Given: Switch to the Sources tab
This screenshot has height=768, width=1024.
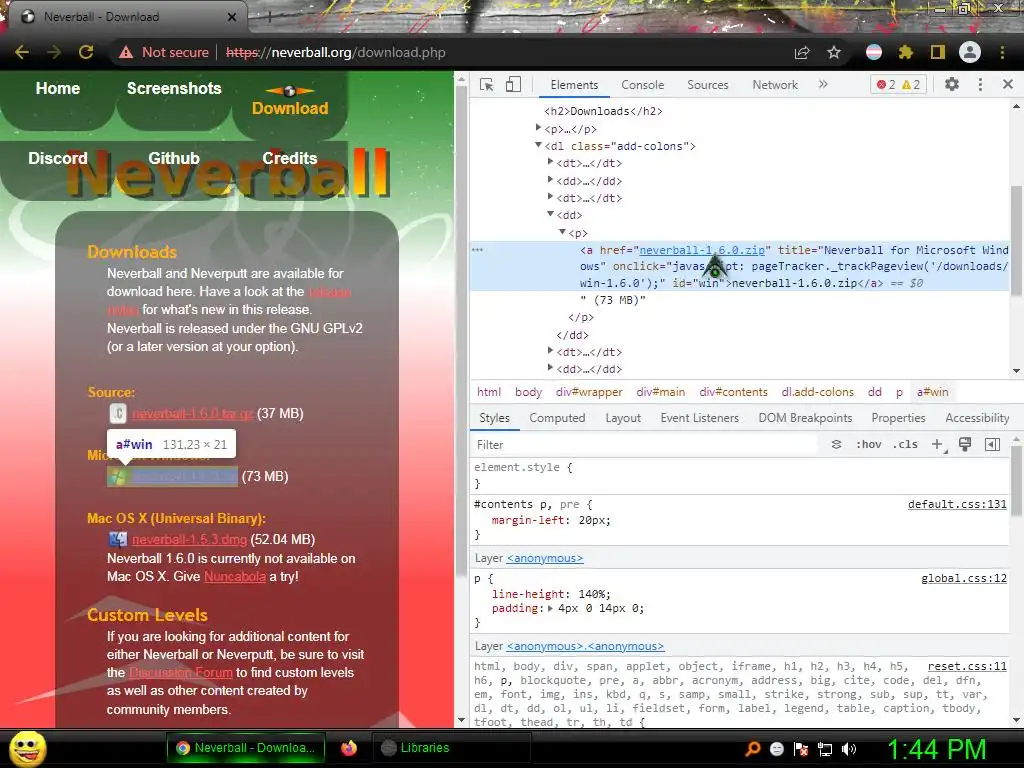Looking at the screenshot, I should pyautogui.click(x=707, y=85).
